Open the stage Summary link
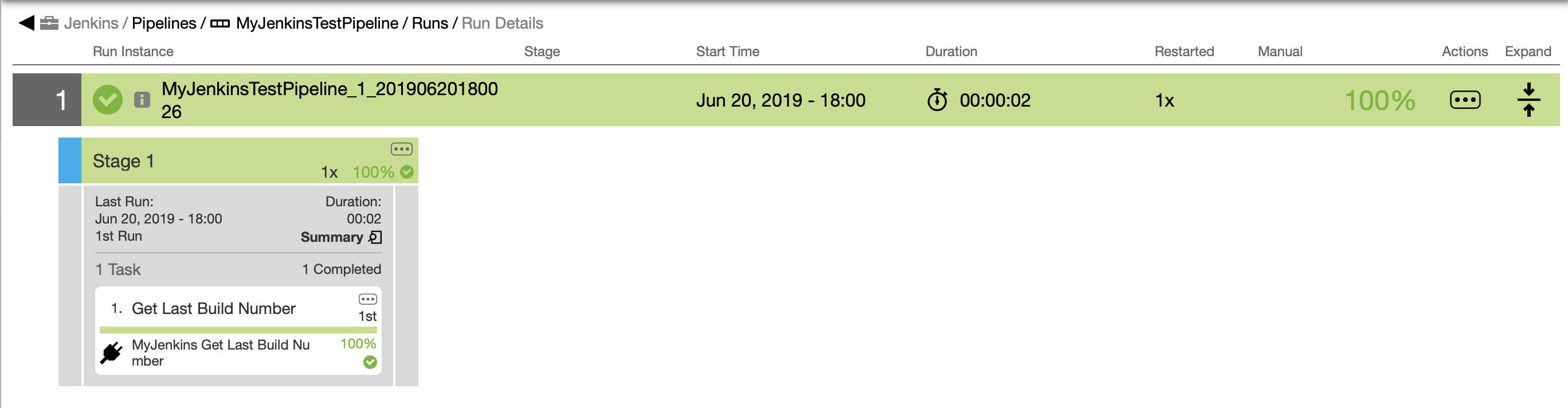1568x408 pixels. point(332,237)
